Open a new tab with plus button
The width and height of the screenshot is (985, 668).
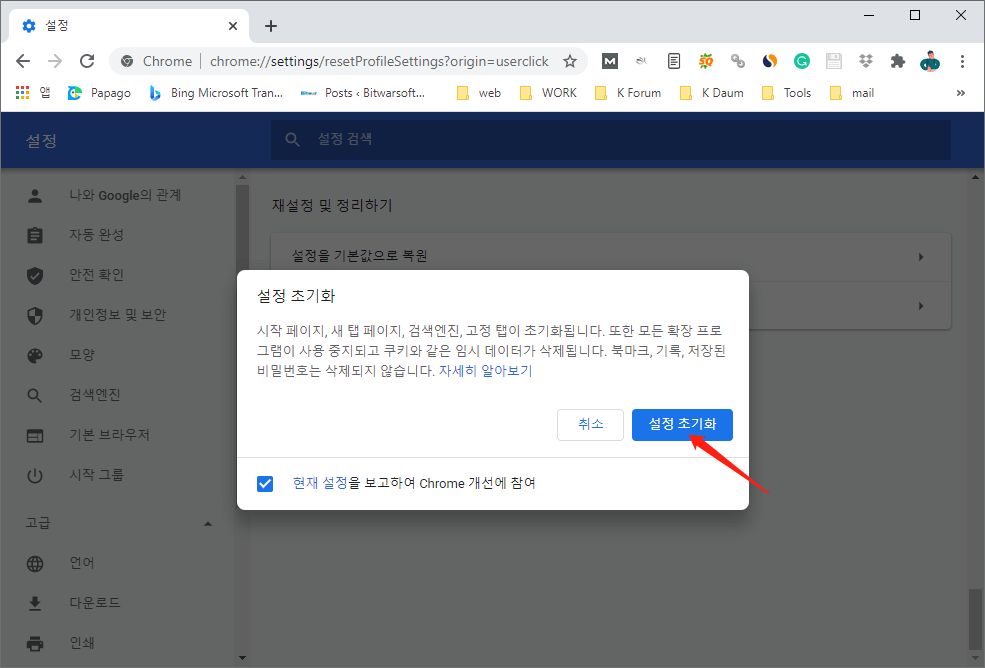point(271,26)
